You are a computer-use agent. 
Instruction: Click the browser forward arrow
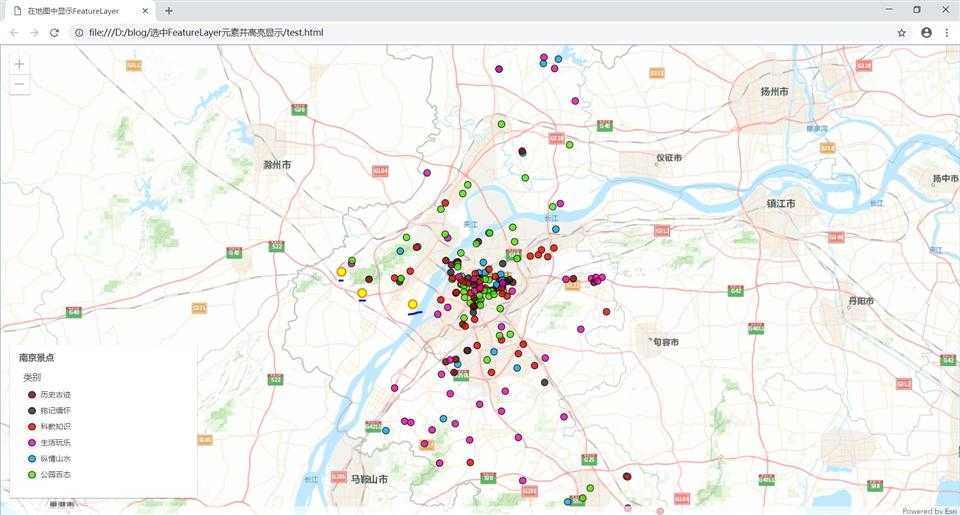[34, 32]
